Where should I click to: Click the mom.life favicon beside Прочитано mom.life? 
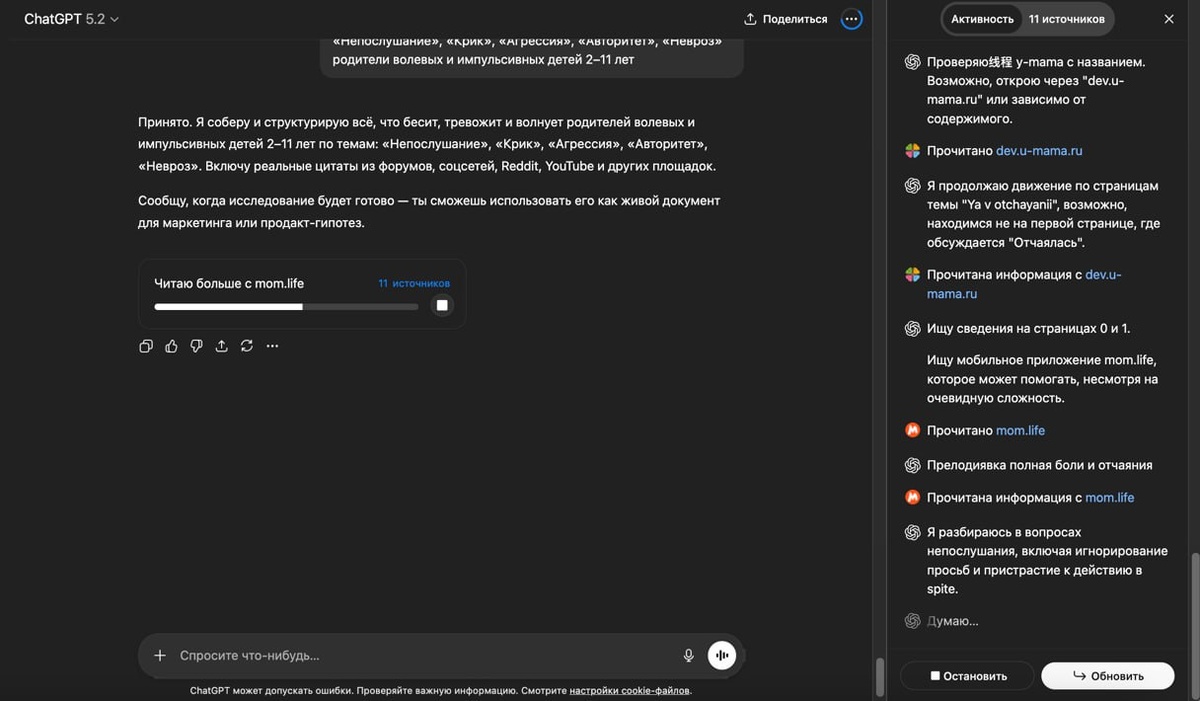pos(912,430)
